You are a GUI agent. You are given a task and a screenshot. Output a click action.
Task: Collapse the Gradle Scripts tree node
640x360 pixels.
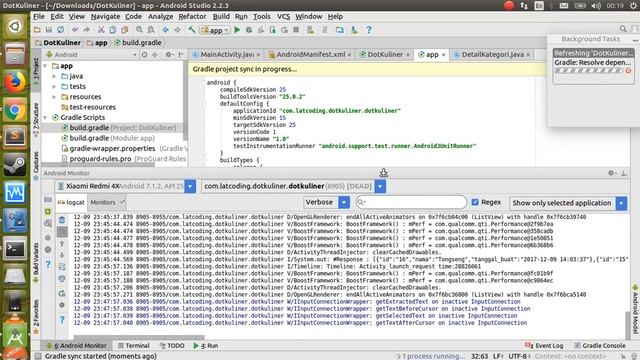click(x=45, y=118)
